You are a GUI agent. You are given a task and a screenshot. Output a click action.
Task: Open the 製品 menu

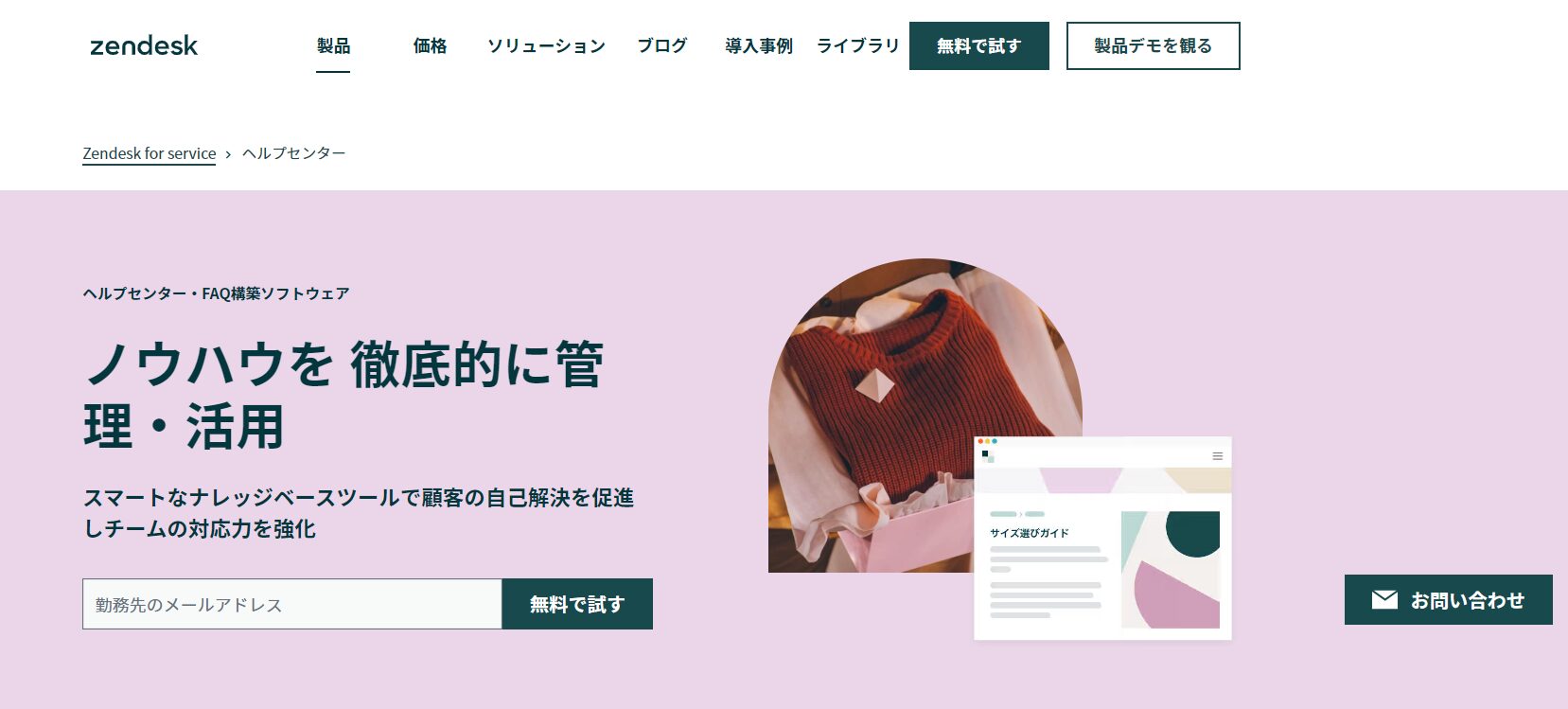333,45
